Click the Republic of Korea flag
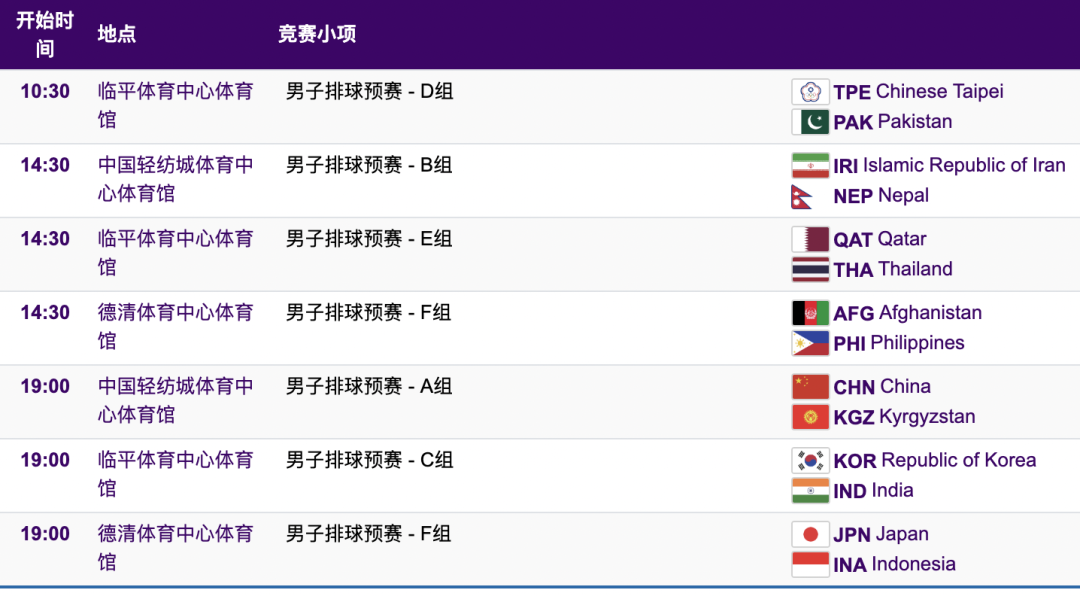Viewport: 1080px width, 596px height. click(x=810, y=460)
